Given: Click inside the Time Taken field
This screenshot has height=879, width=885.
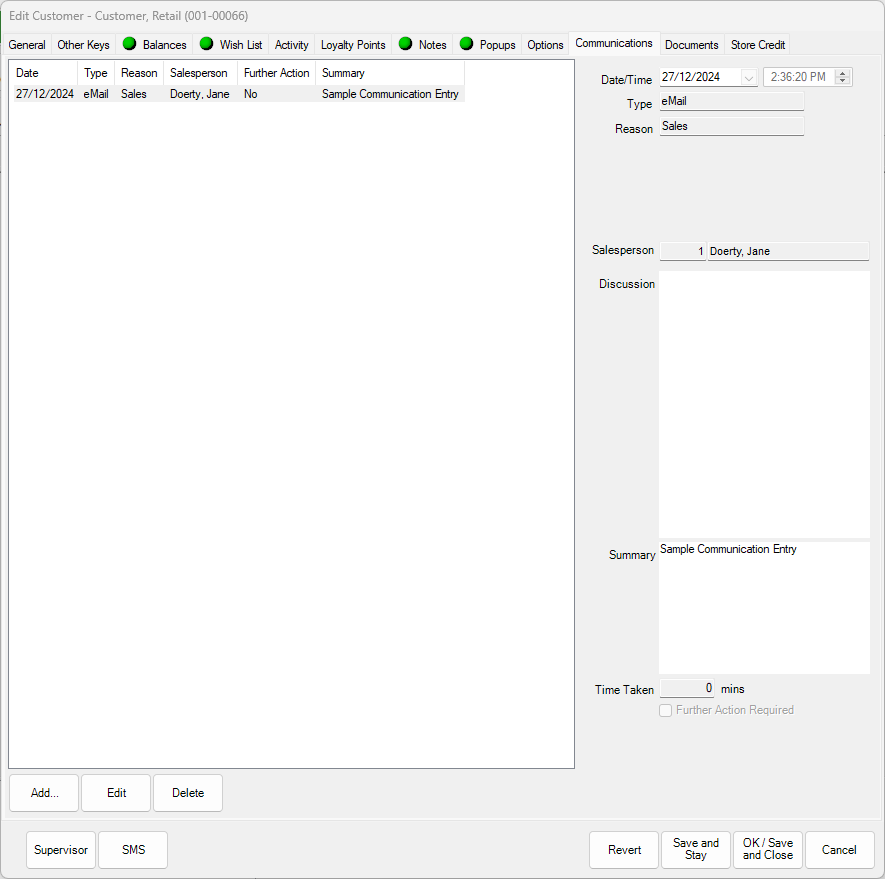Looking at the screenshot, I should 687,688.
